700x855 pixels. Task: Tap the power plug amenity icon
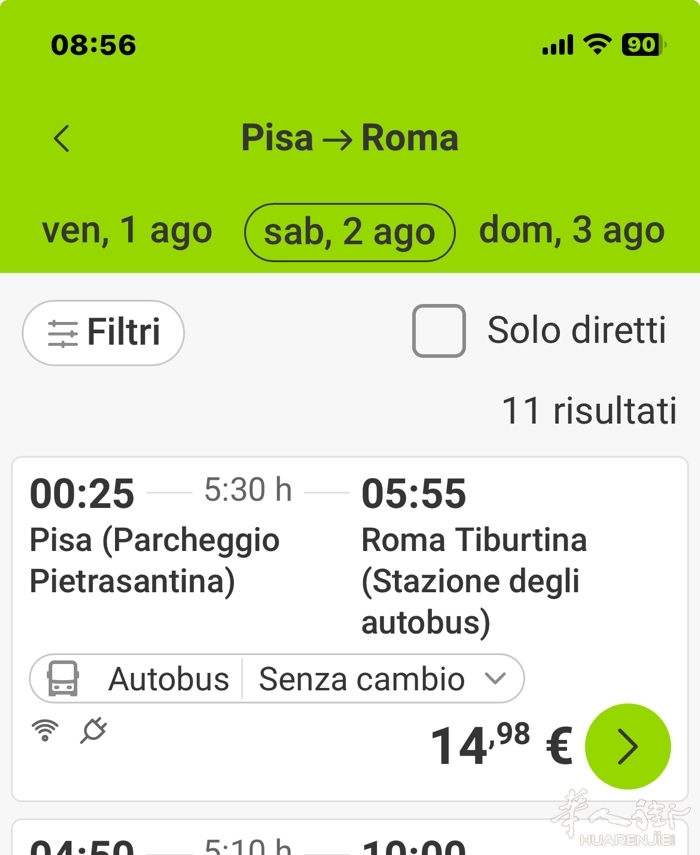click(x=93, y=730)
